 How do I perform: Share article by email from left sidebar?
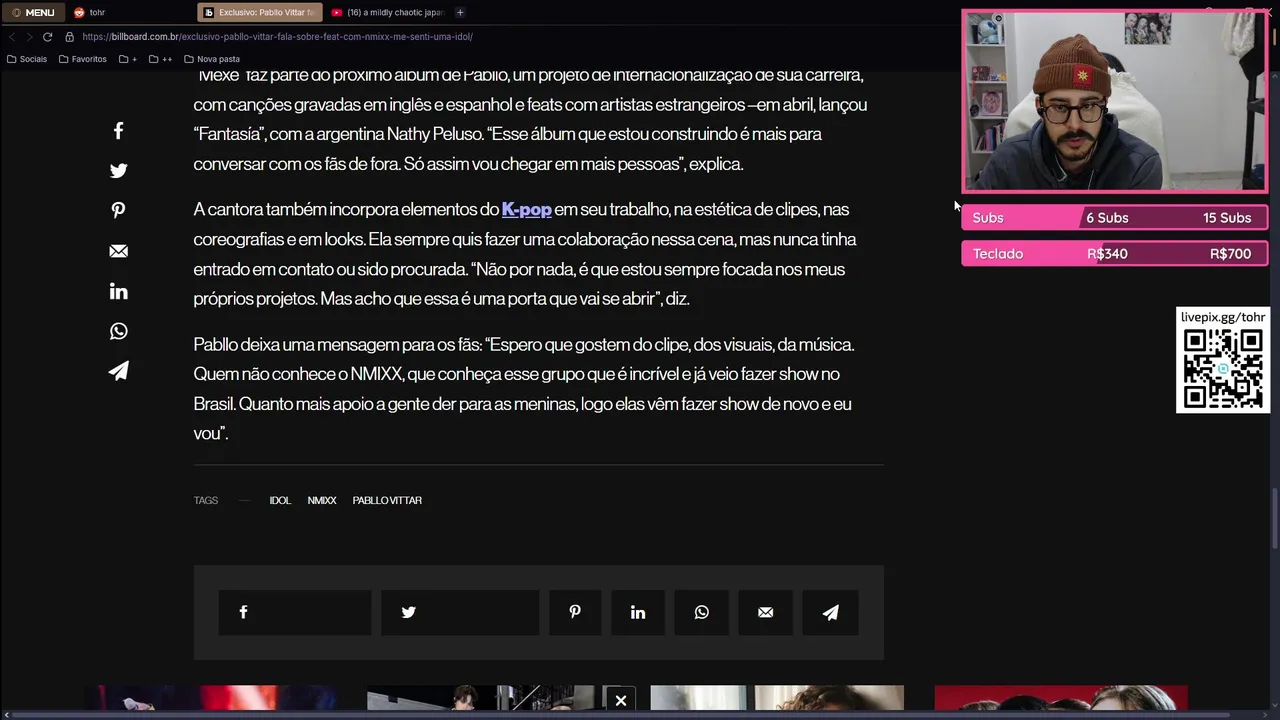coord(118,251)
